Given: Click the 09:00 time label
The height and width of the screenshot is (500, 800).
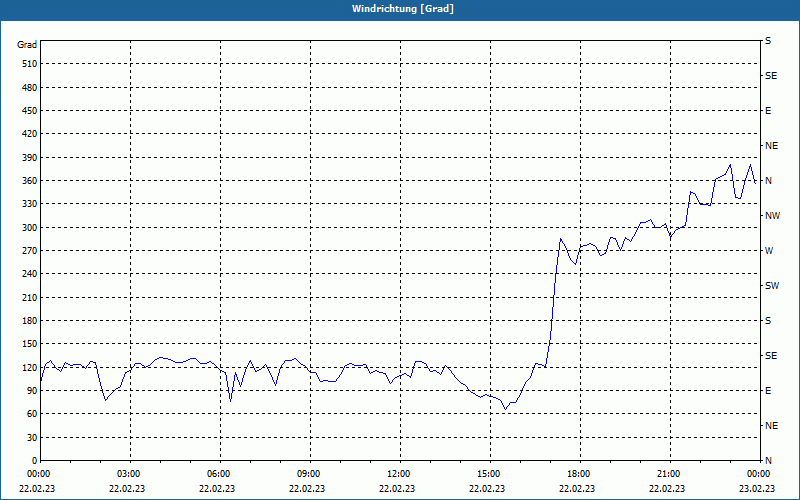Looking at the screenshot, I should 309,474.
